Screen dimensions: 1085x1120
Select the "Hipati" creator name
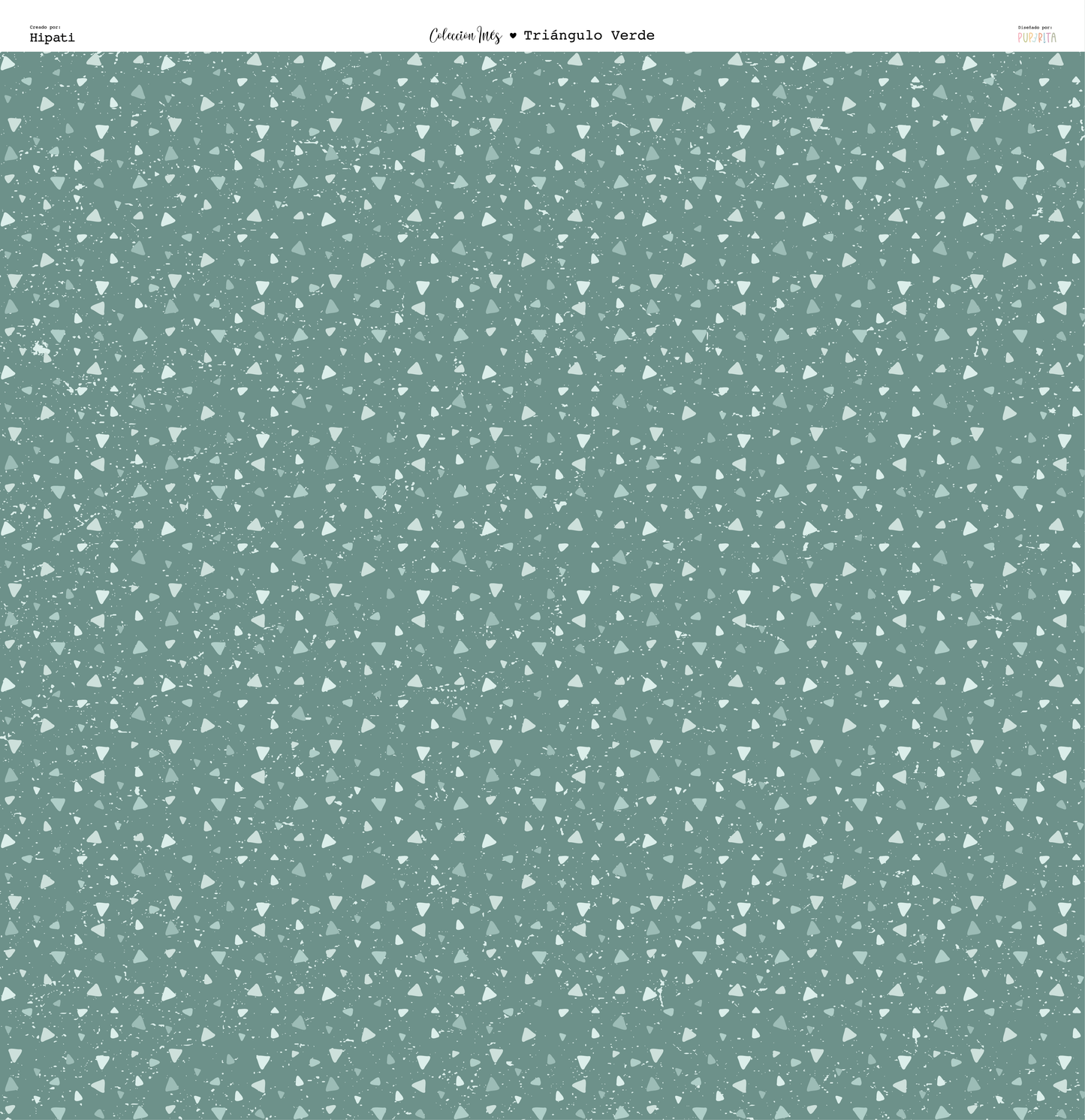tap(52, 38)
